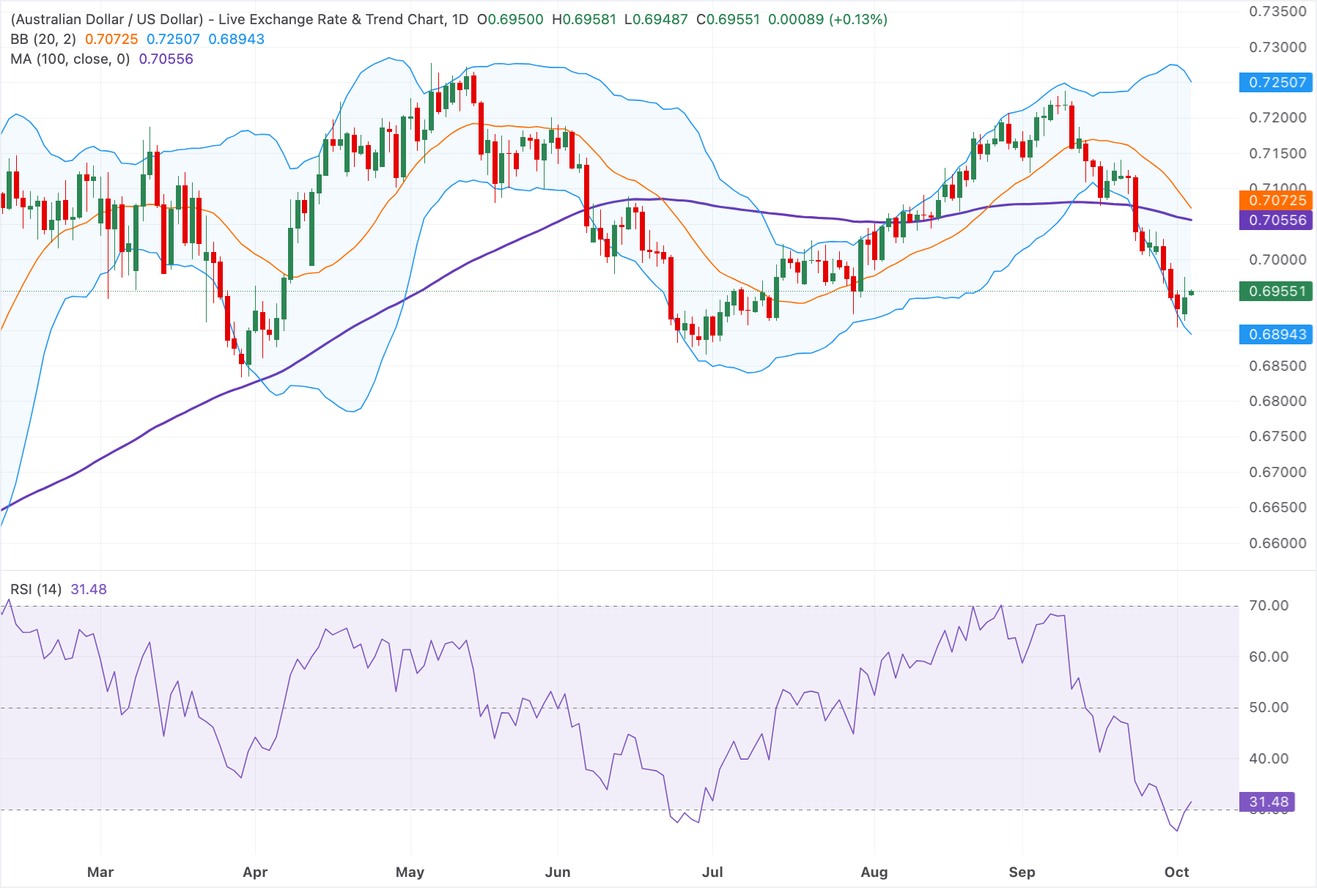Image resolution: width=1317 pixels, height=896 pixels.
Task: Click the purple 0.70556 MA price tag
Action: point(1276,220)
